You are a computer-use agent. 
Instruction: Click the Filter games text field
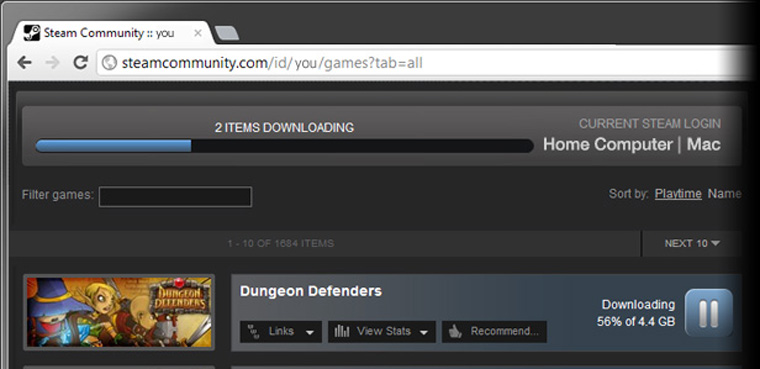click(x=175, y=197)
